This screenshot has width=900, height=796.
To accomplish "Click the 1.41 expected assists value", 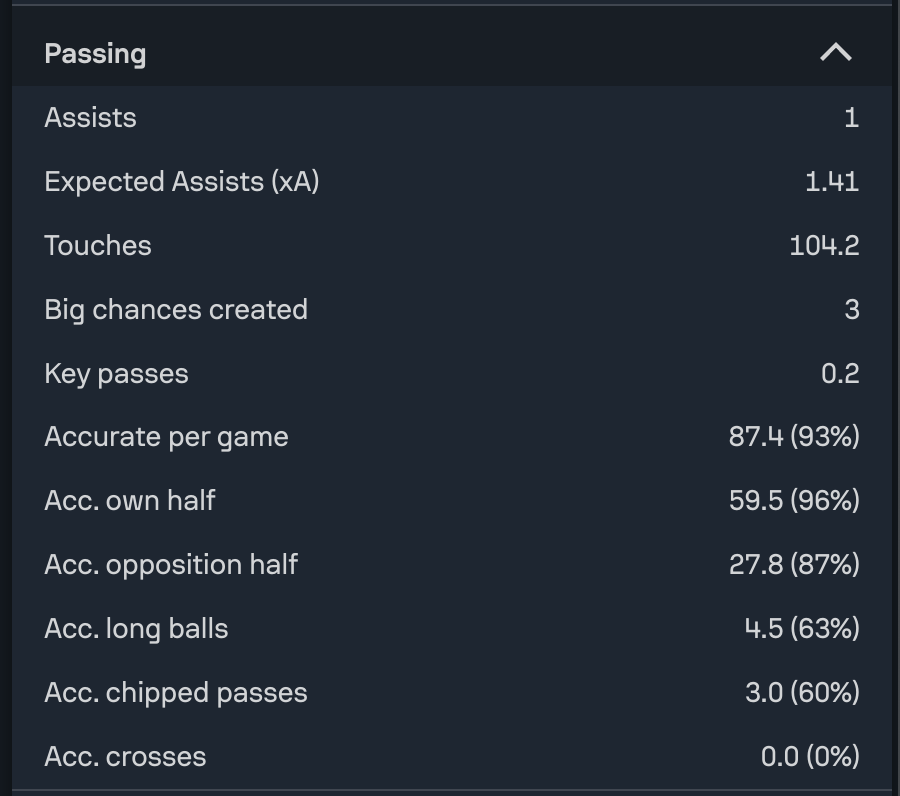I will [831, 182].
